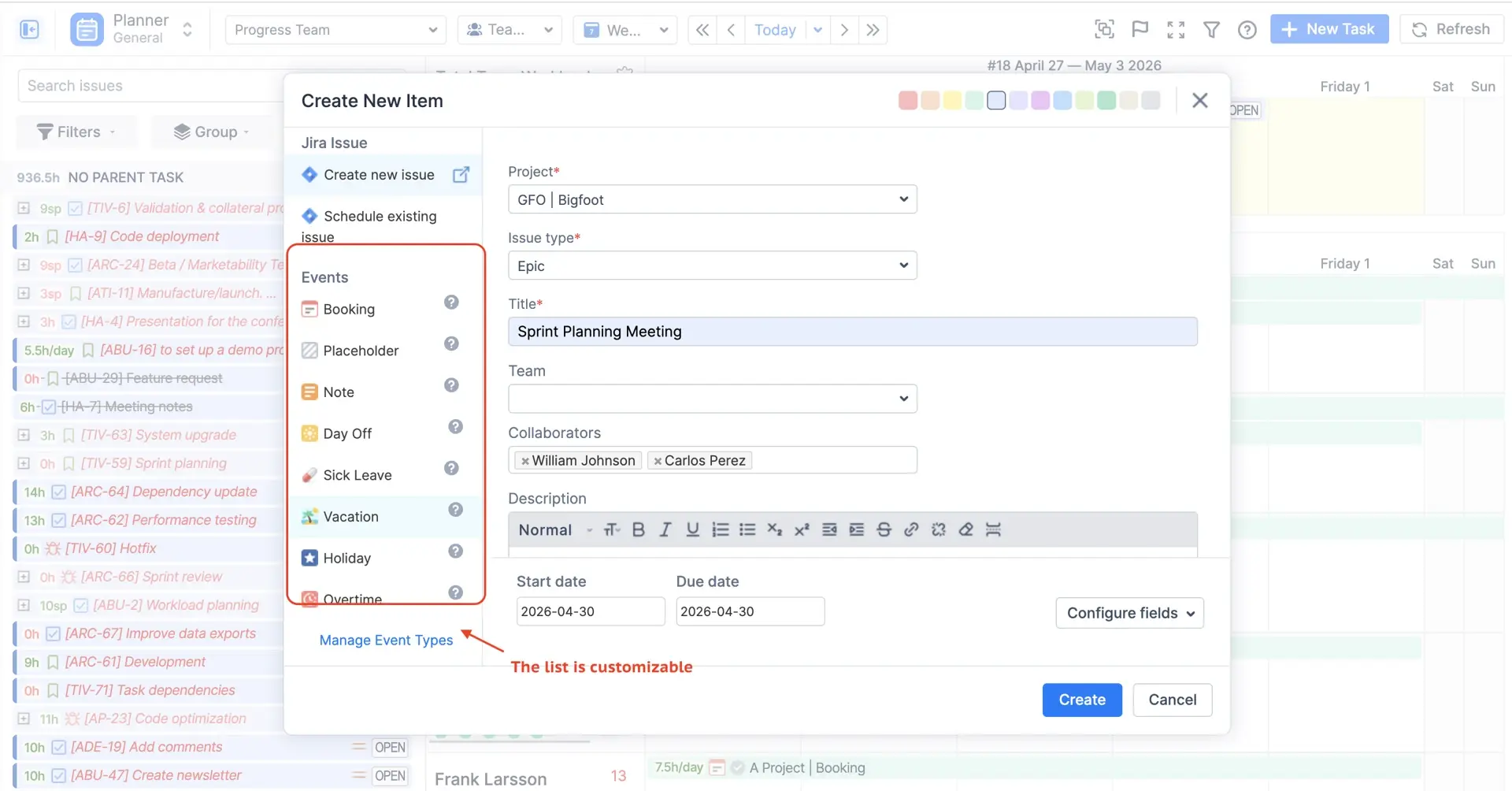The width and height of the screenshot is (1512, 791).
Task: Enter fullscreen mode via expand icon
Action: (x=1176, y=30)
